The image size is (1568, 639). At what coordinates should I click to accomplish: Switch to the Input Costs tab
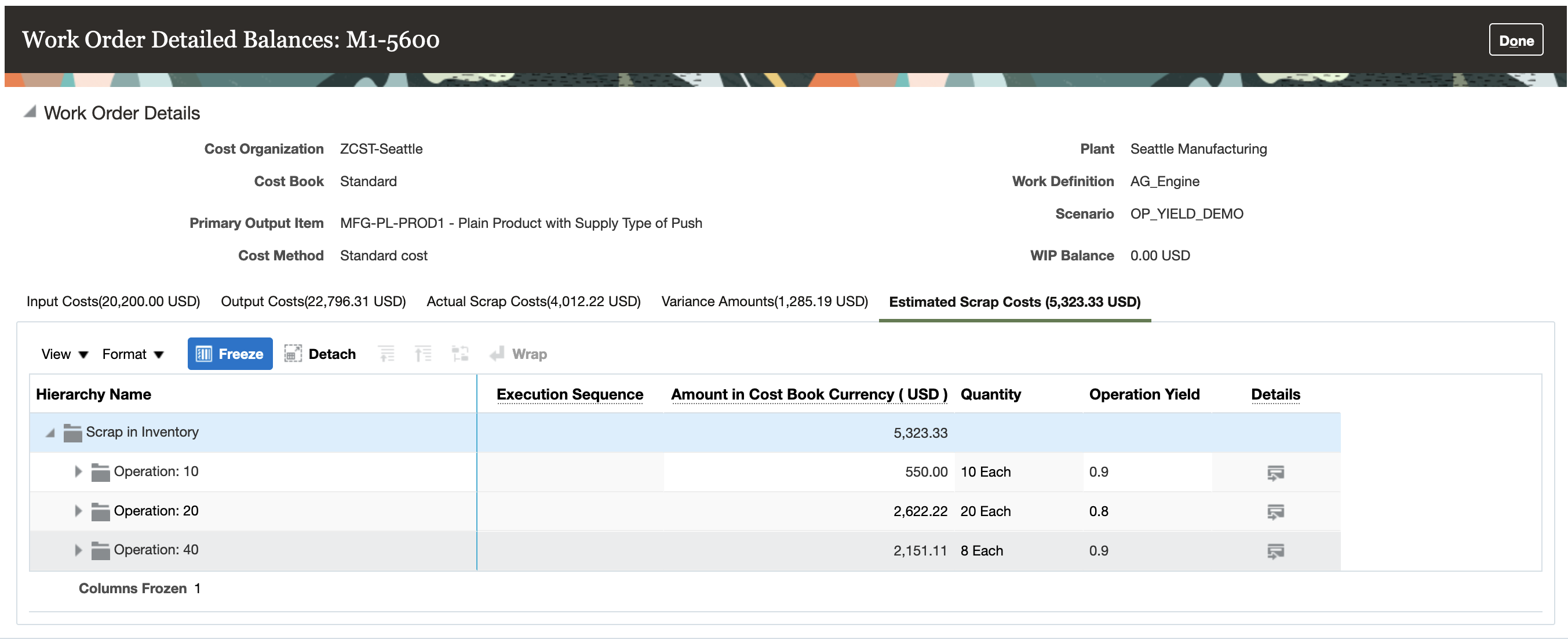pos(113,302)
